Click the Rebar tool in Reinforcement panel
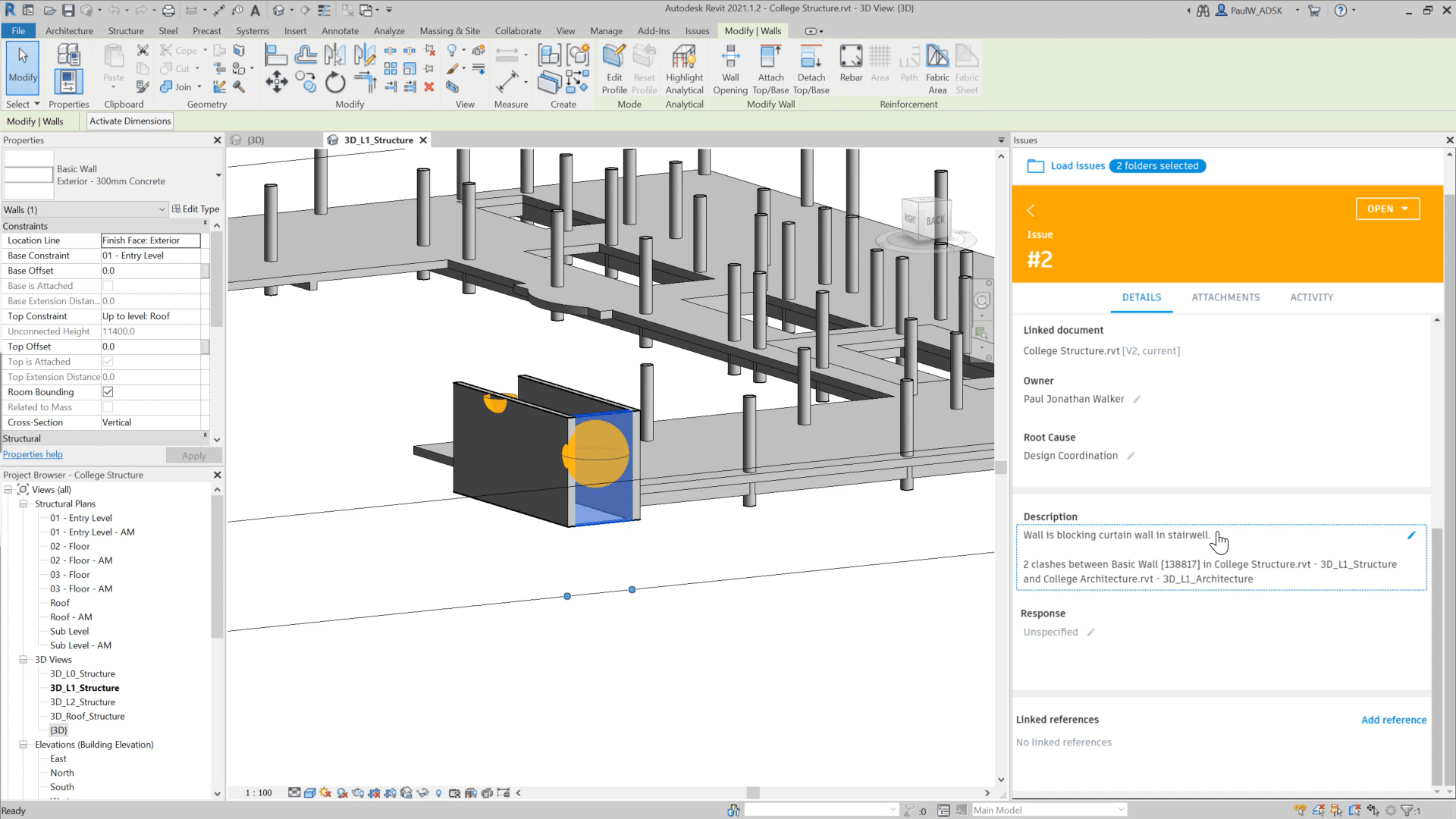 click(x=851, y=67)
